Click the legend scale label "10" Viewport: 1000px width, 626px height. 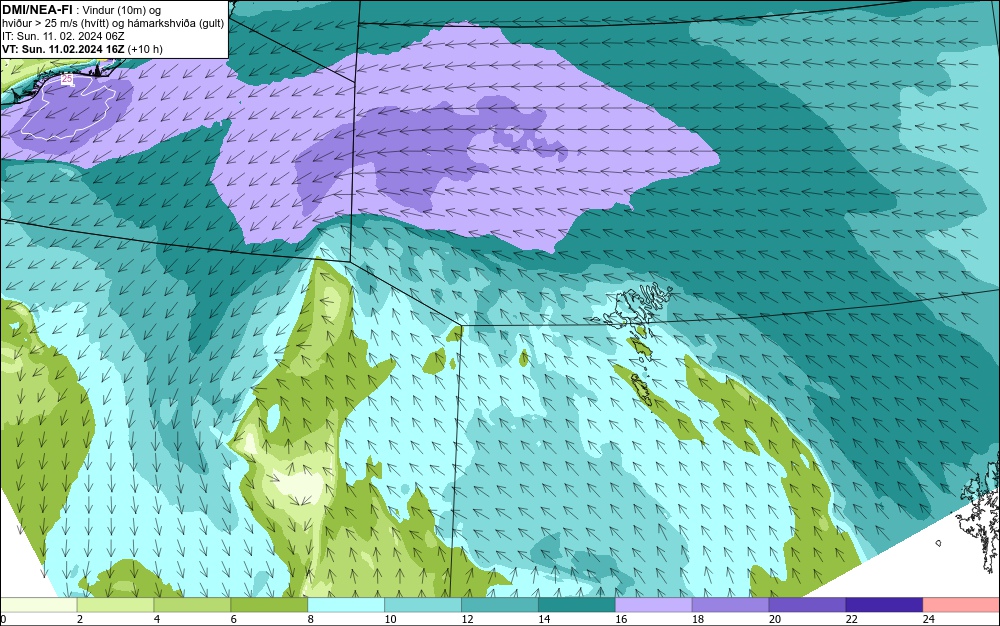[390, 619]
